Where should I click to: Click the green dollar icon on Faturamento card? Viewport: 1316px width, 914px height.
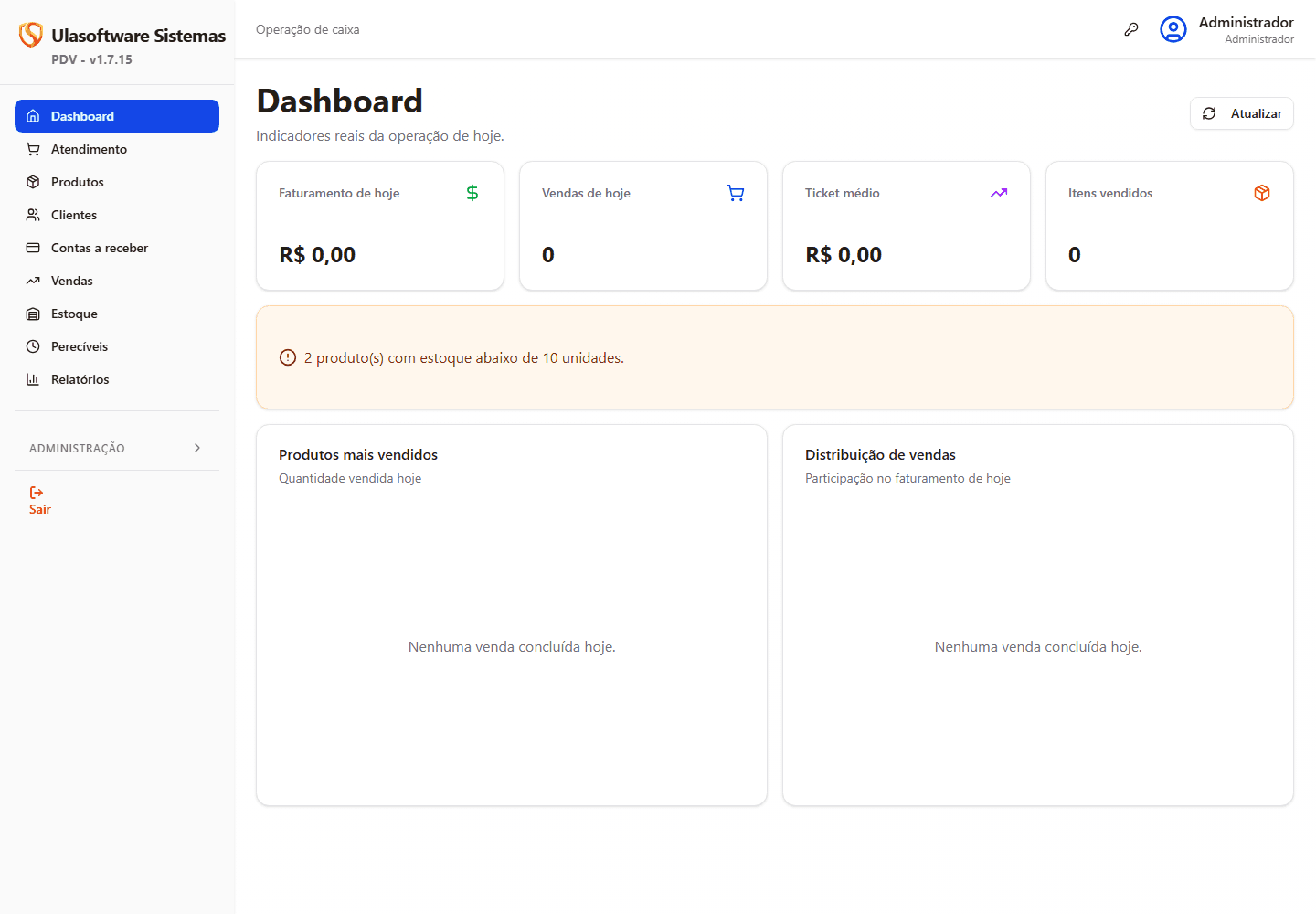(x=472, y=193)
